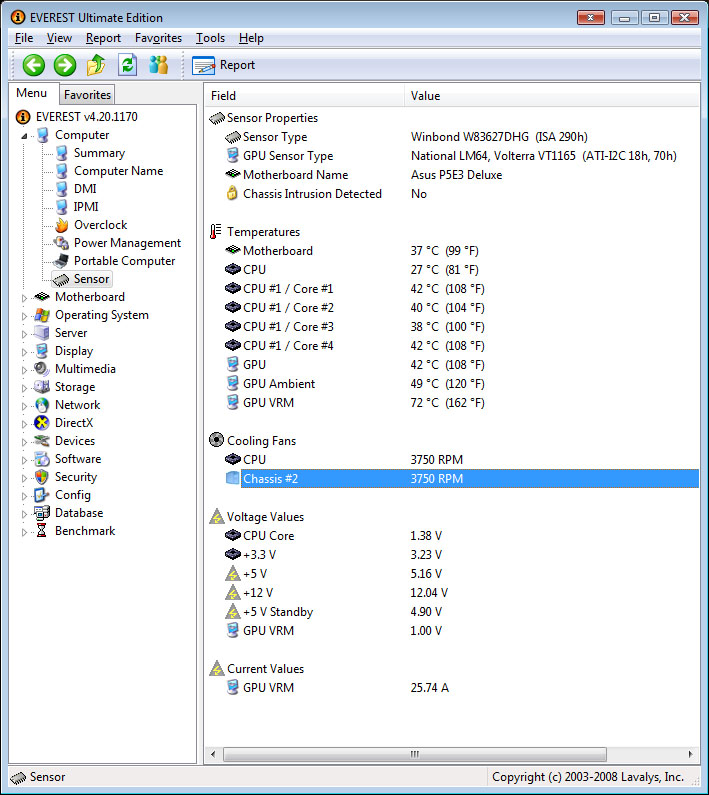The image size is (709, 795).
Task: Click the Overclock flame icon
Action: coord(62,225)
